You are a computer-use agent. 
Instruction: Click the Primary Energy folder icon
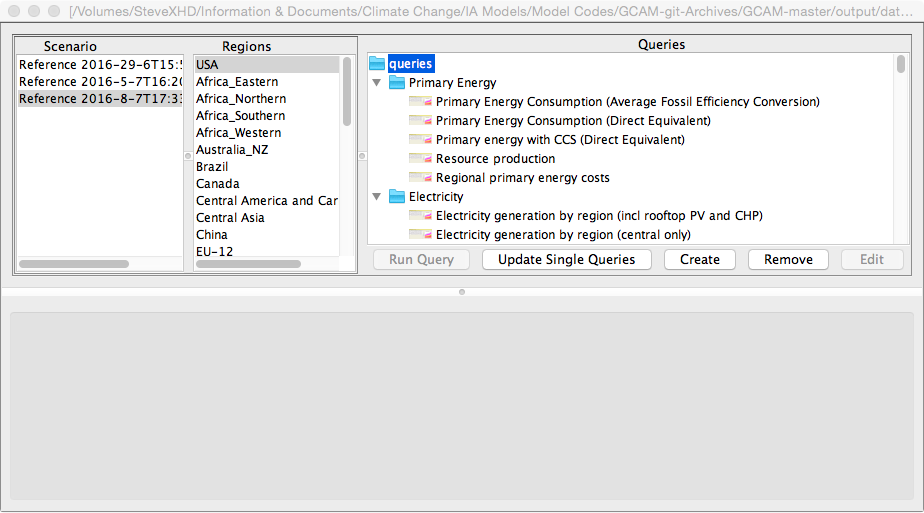pyautogui.click(x=397, y=82)
